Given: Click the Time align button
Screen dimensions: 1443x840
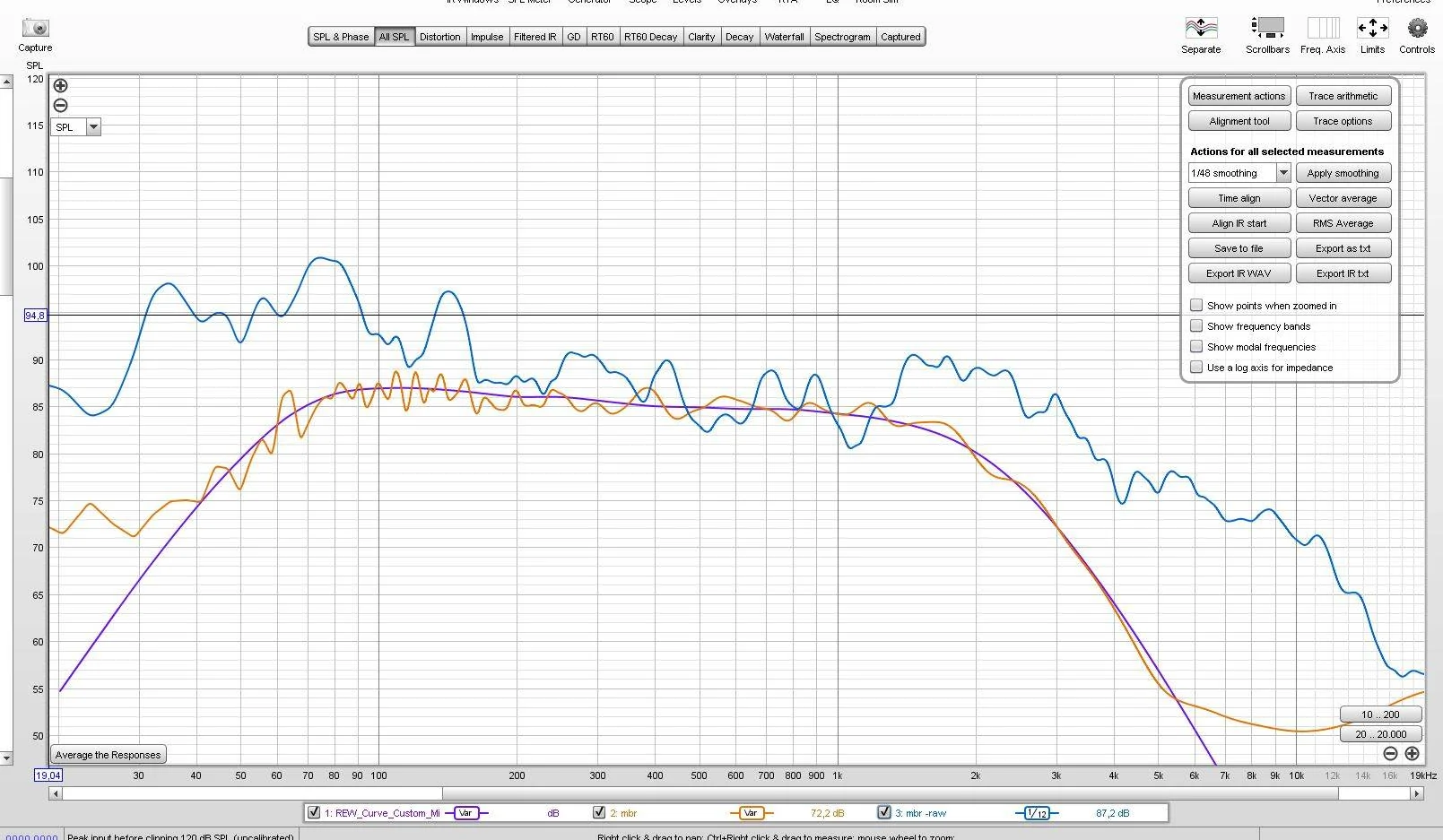Looking at the screenshot, I should coord(1239,198).
